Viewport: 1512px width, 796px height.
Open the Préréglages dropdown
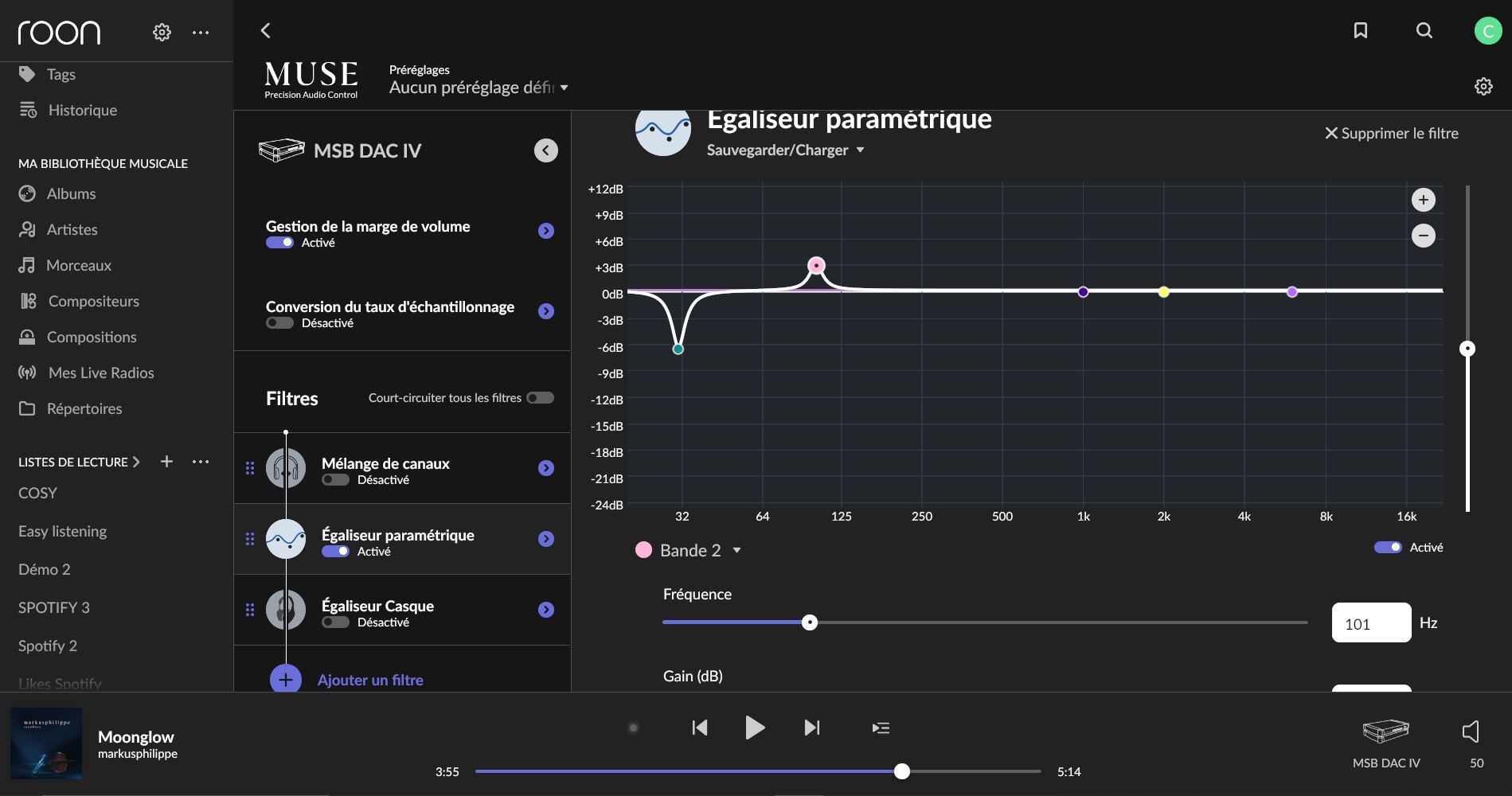[x=479, y=88]
